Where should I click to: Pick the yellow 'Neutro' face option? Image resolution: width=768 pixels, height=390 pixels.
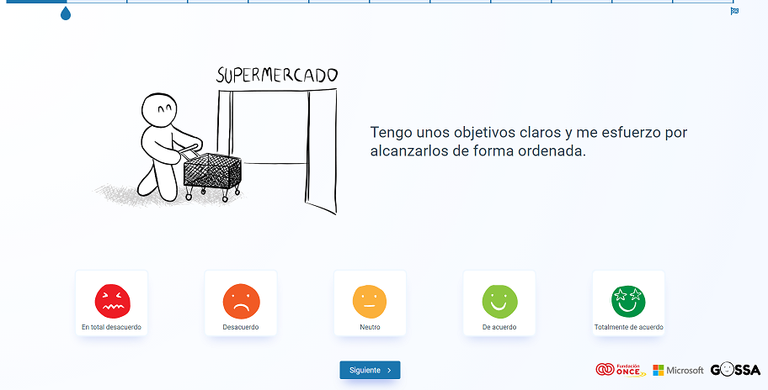point(370,303)
